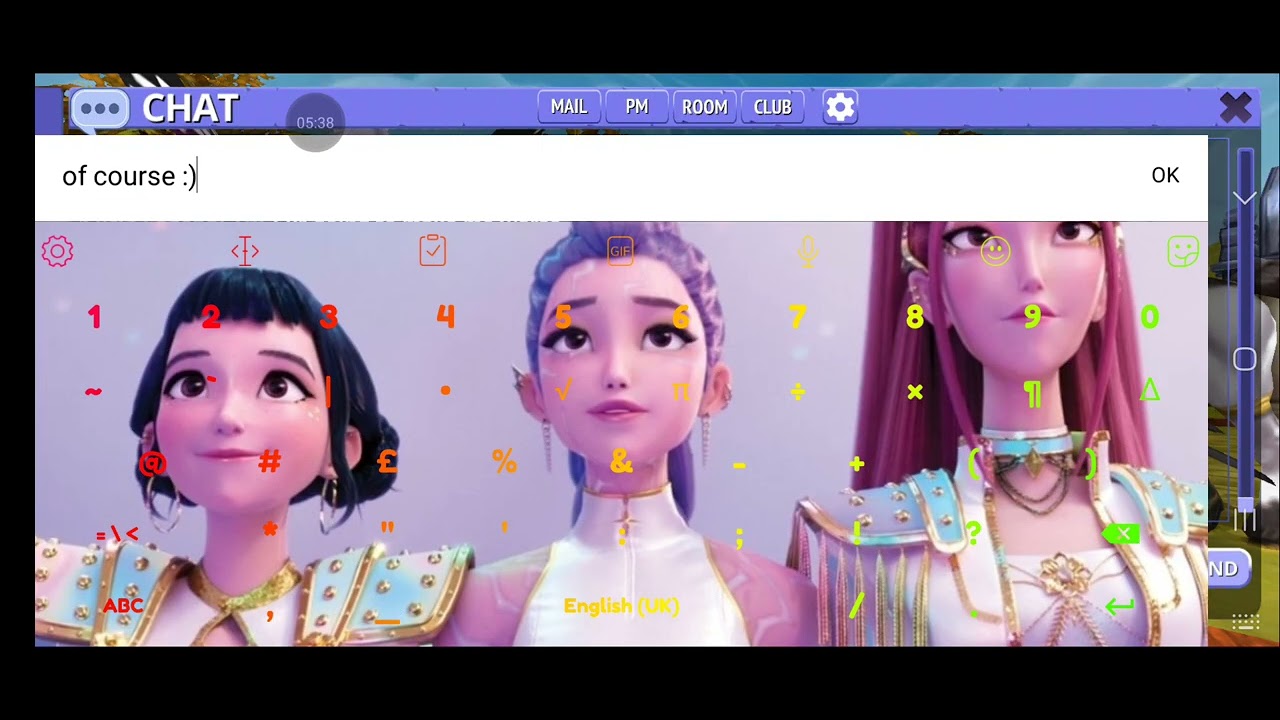Tap the division sign key

[x=797, y=391]
